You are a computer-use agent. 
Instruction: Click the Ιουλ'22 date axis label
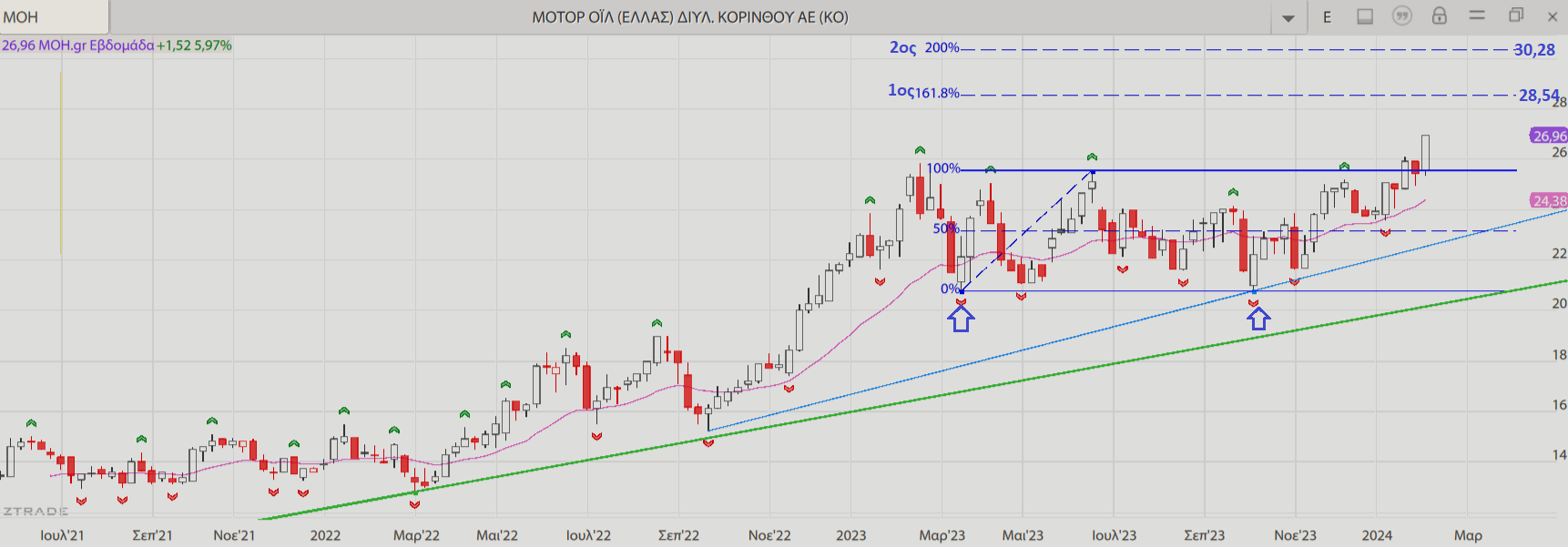(588, 535)
